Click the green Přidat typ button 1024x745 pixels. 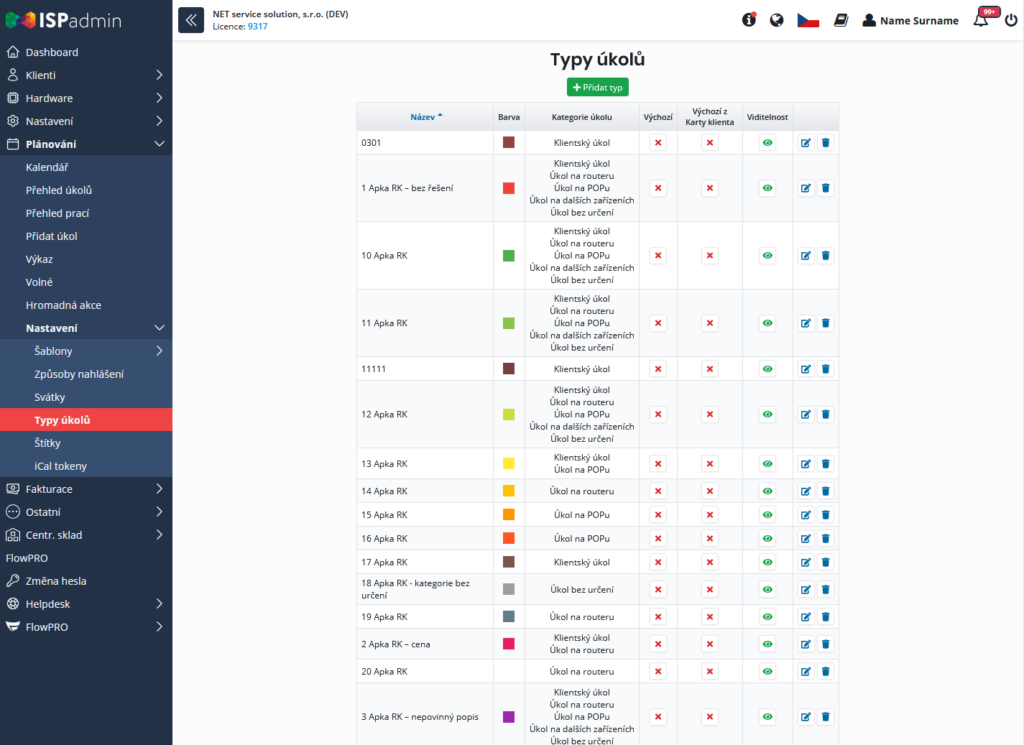click(x=598, y=87)
